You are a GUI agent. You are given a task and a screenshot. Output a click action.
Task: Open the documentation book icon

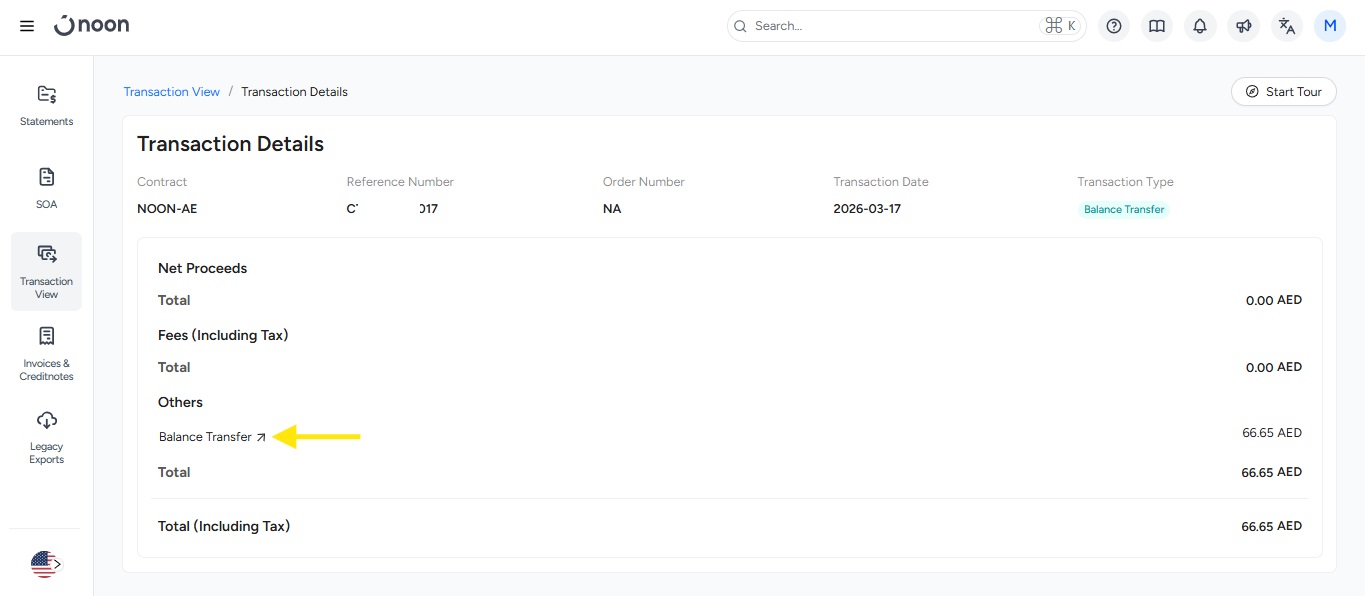[1157, 26]
